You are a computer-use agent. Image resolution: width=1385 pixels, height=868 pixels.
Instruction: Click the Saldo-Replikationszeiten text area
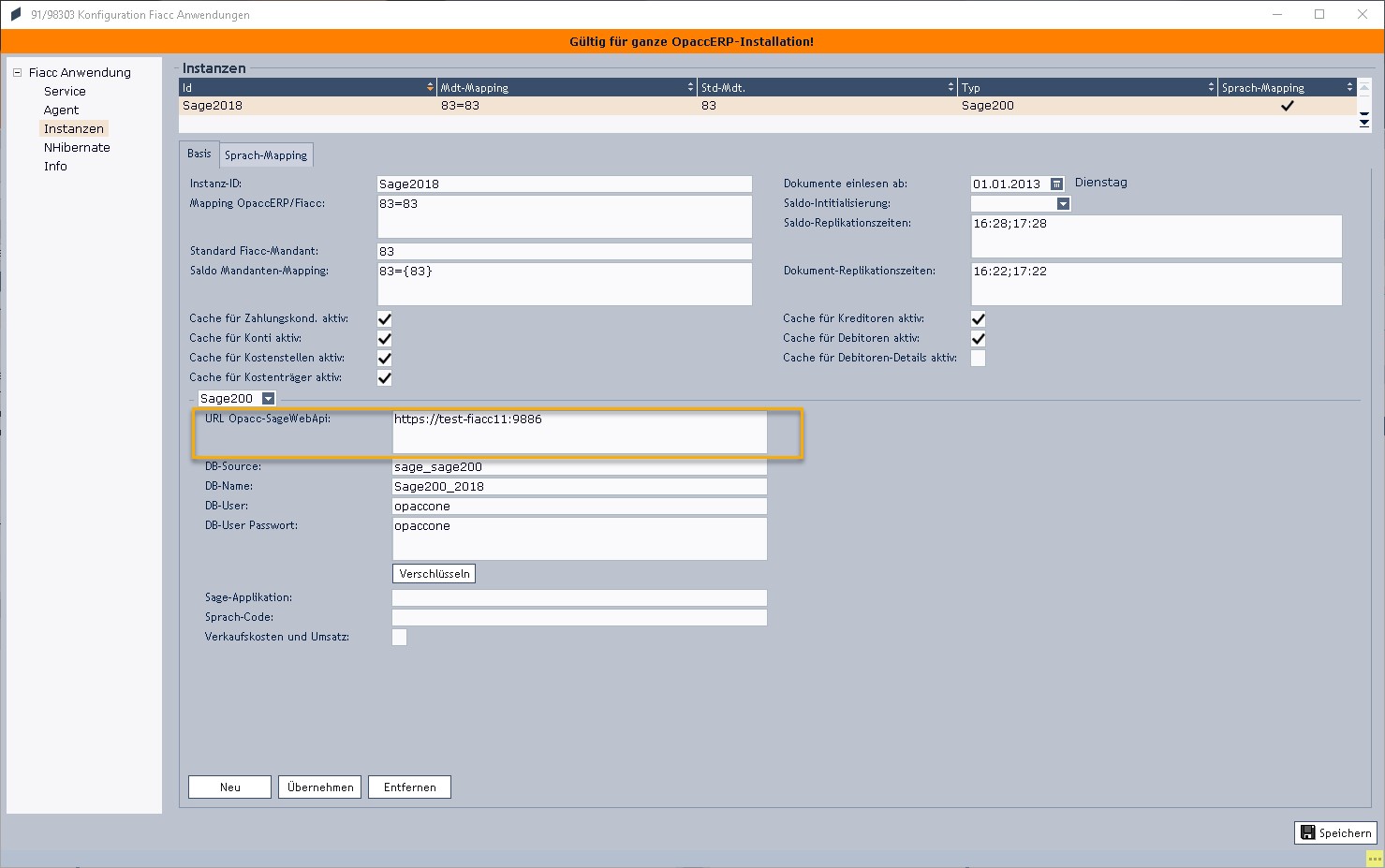[1157, 237]
